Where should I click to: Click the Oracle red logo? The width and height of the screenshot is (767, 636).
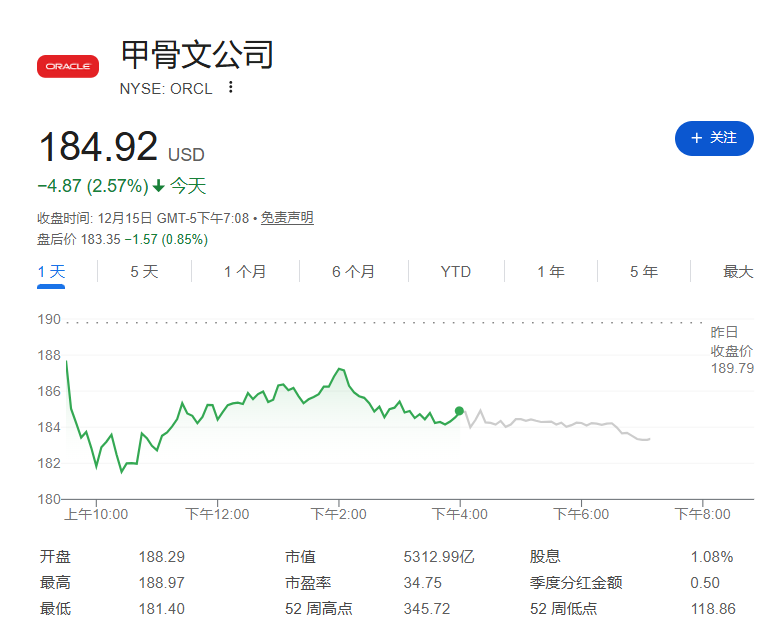click(67, 66)
